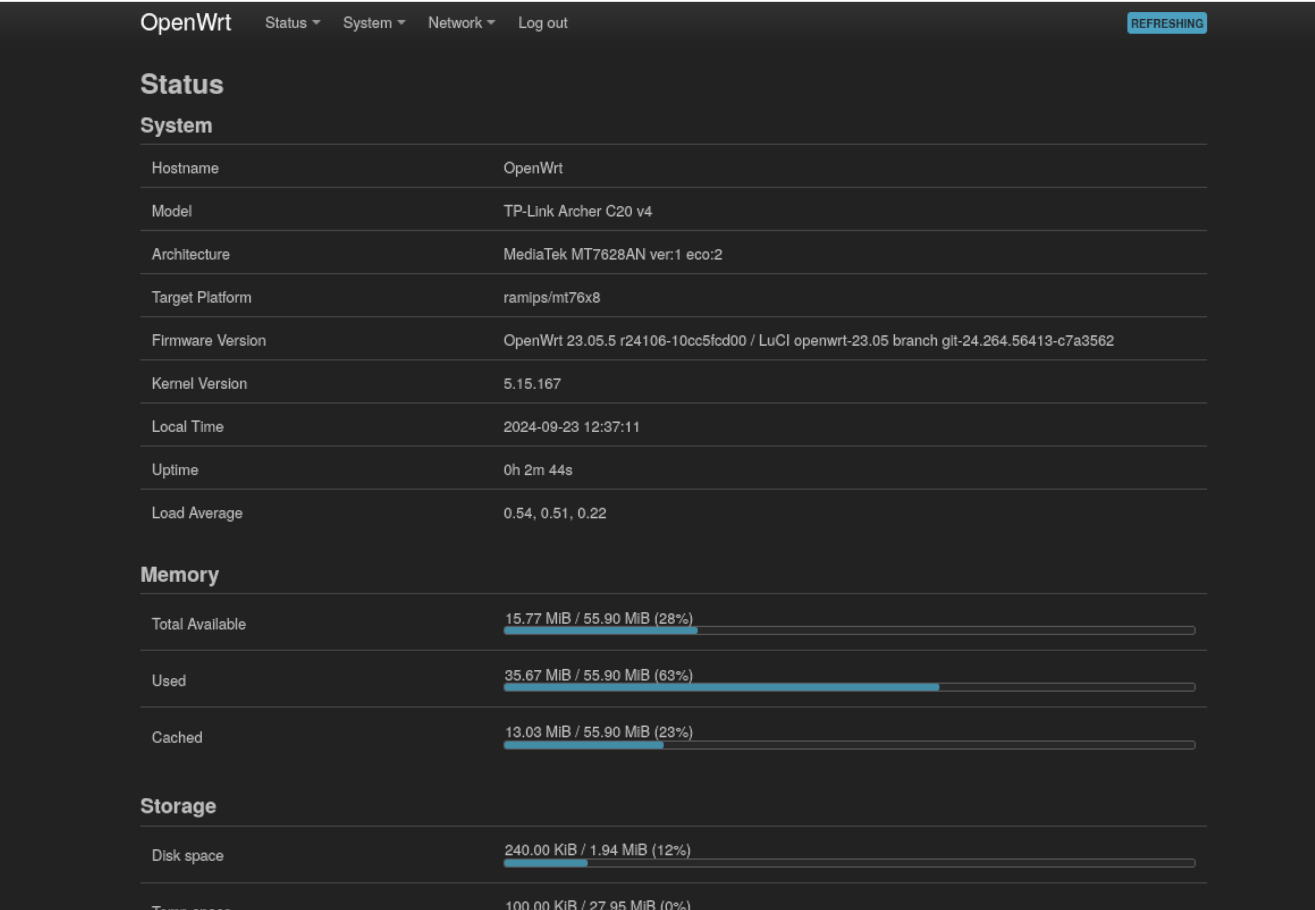Click the Cached memory row label
Screen dimensions: 1315x910
177,738
